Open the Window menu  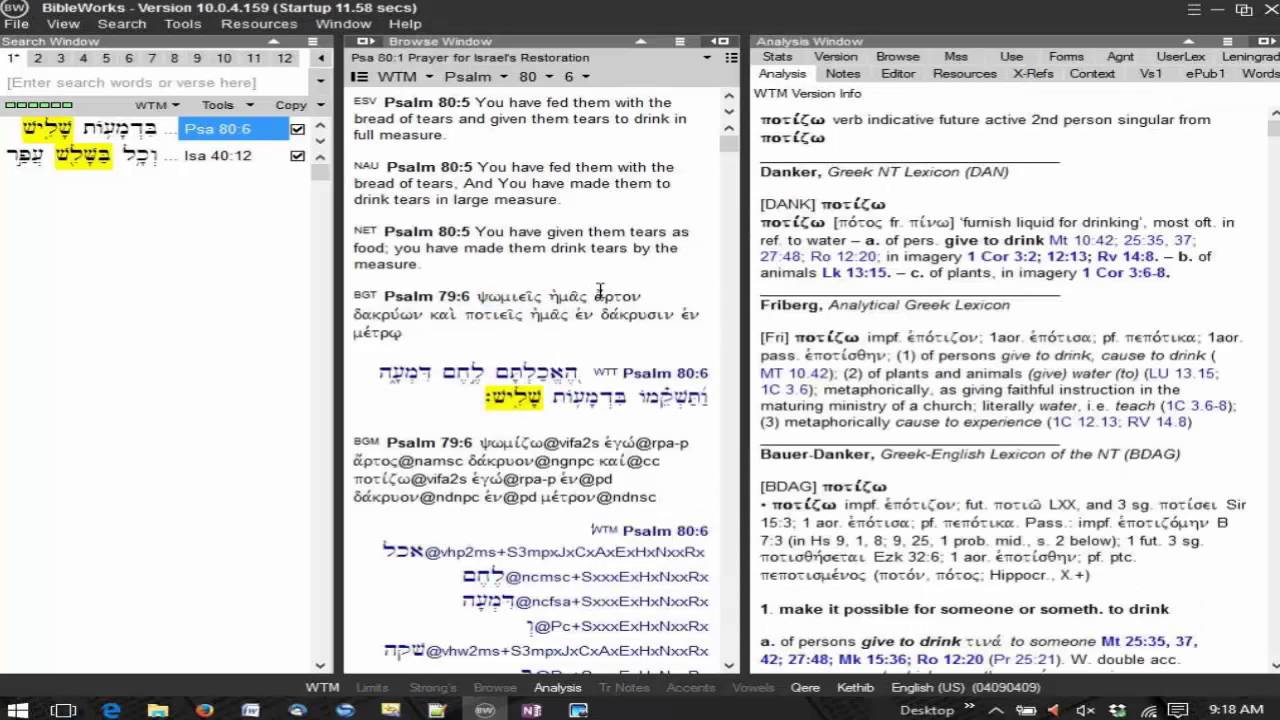pos(343,24)
